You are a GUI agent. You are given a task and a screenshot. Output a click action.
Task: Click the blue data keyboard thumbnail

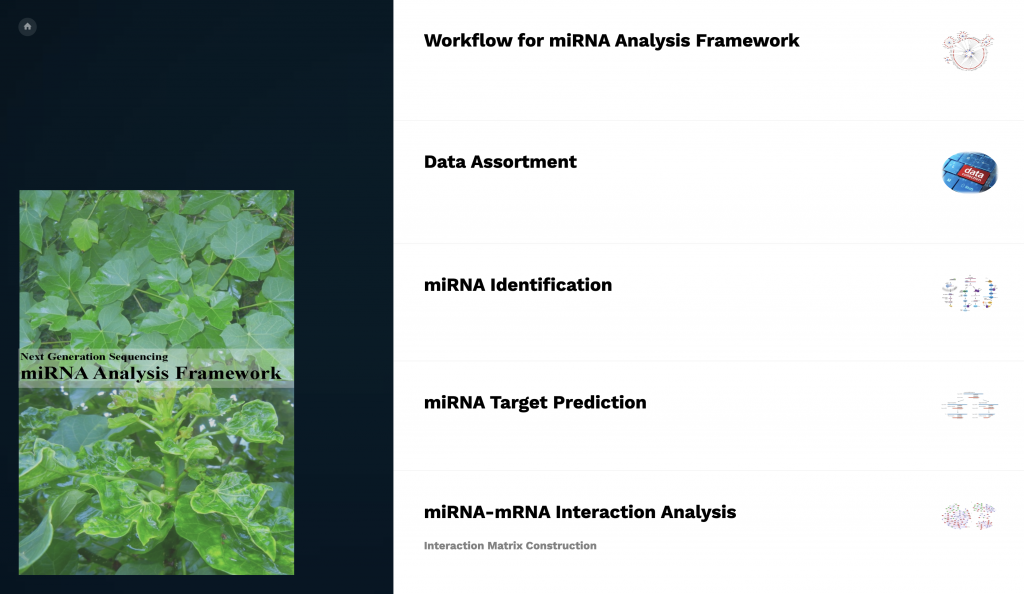[x=969, y=172]
